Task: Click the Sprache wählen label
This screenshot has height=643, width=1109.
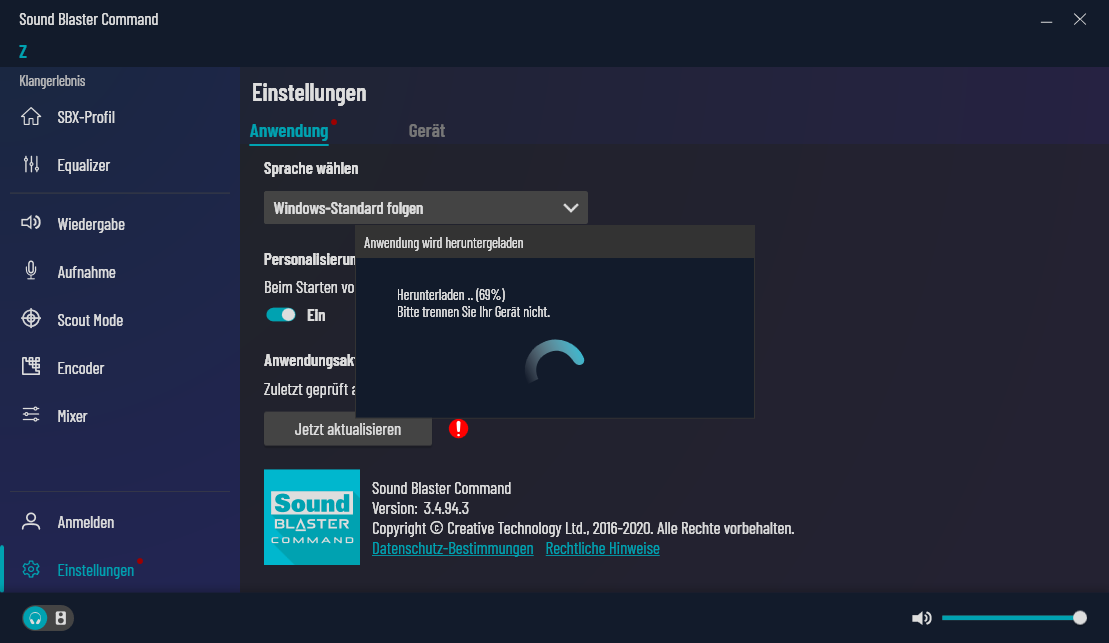Action: 310,168
